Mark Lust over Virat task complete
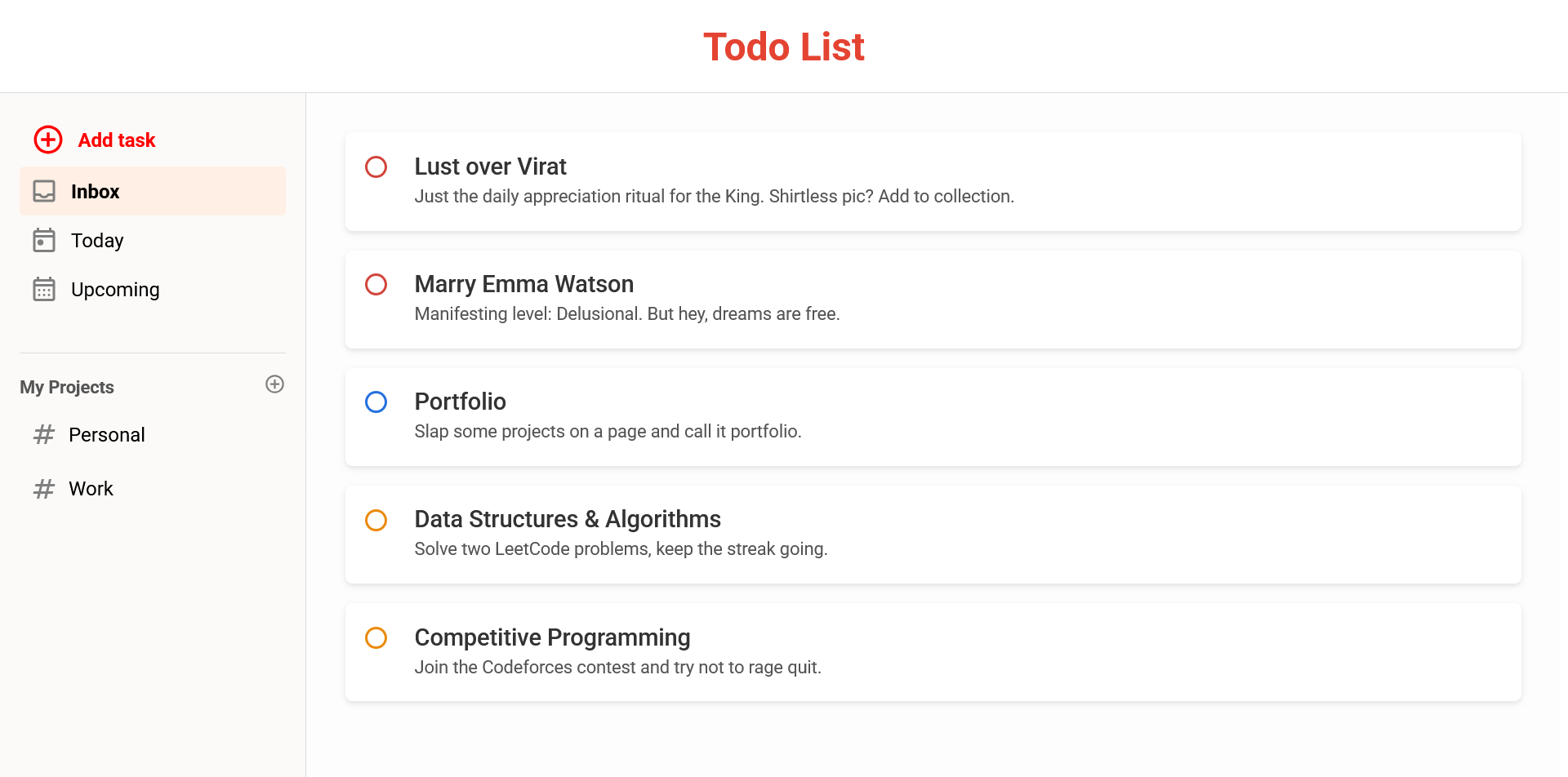The width and height of the screenshot is (1568, 777). [376, 166]
